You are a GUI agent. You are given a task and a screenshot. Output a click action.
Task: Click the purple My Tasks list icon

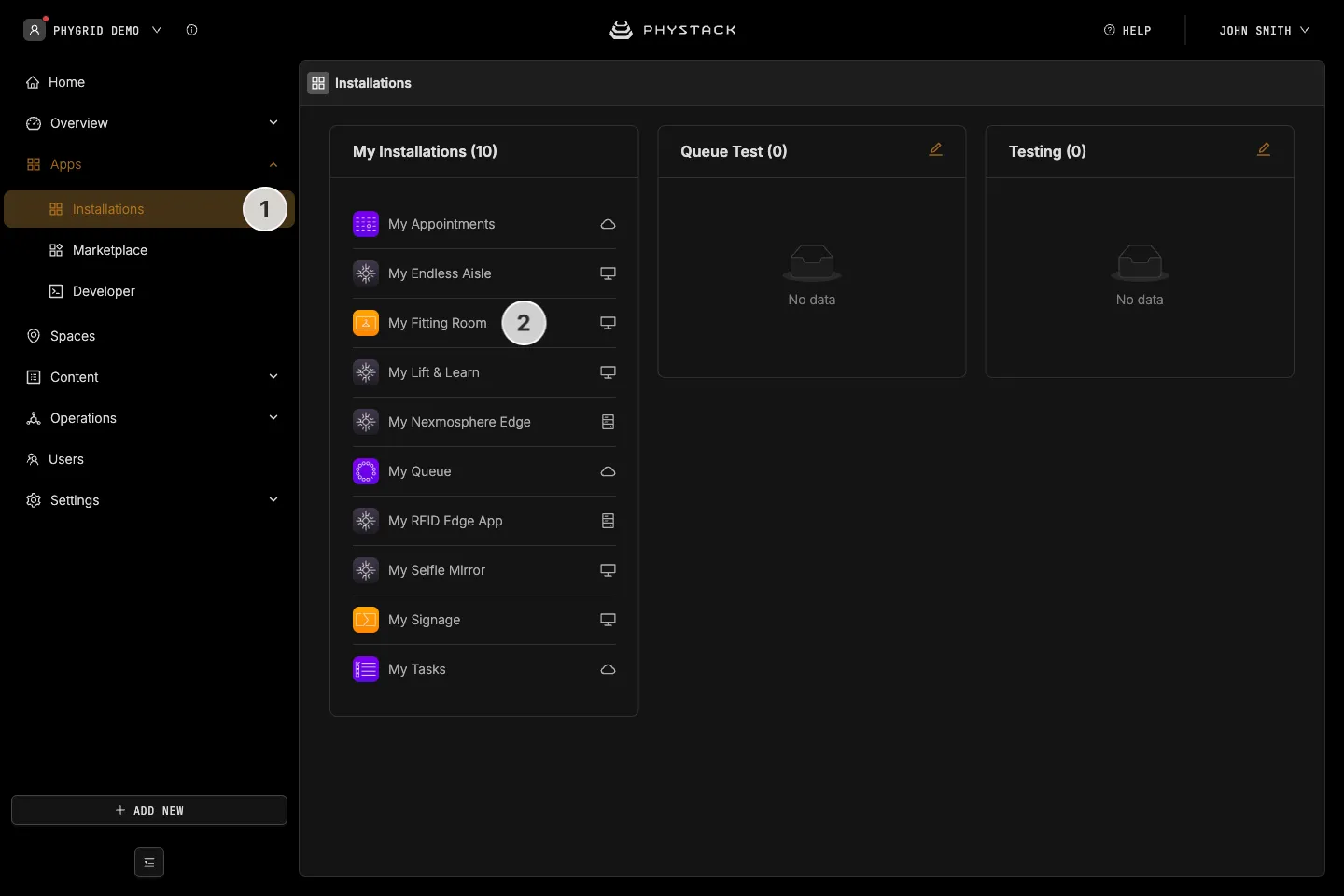[366, 669]
